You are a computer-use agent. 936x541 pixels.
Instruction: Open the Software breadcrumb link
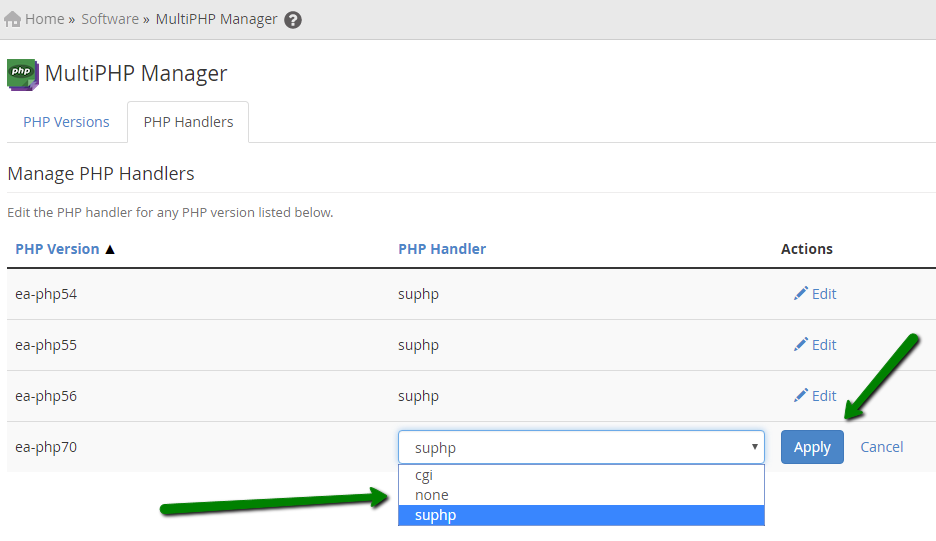[x=110, y=19]
